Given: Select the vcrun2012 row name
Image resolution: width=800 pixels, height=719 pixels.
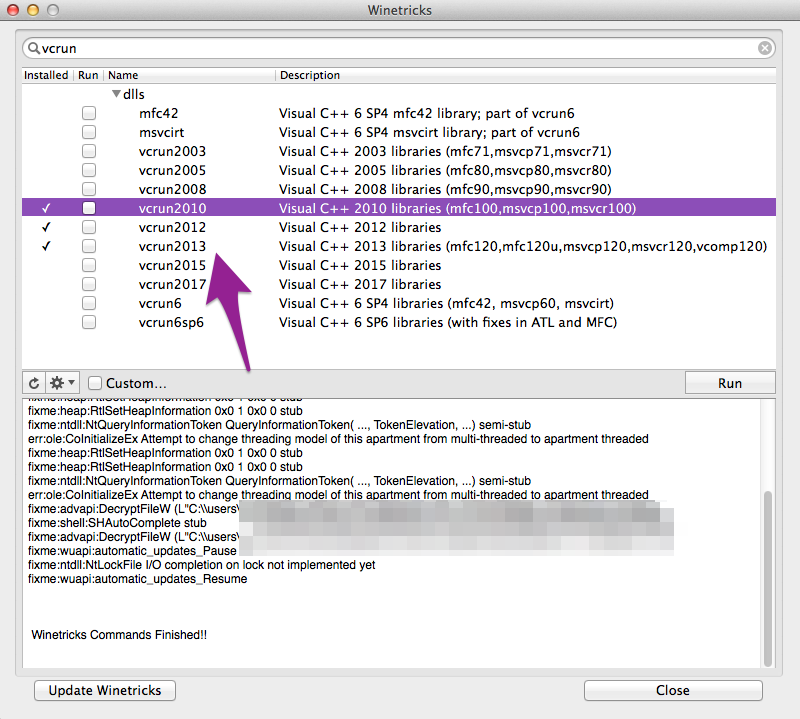Looking at the screenshot, I should (172, 227).
